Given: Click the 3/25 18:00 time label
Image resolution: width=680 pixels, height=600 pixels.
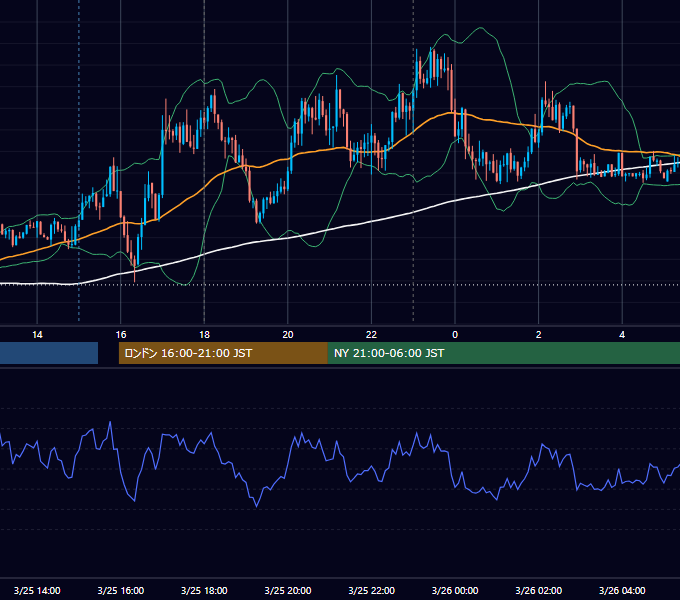Looking at the screenshot, I should (x=204, y=590).
